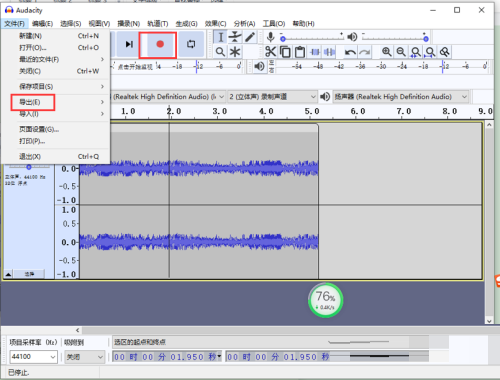
Task: Click the Cut scissors icon
Action: pos(270,52)
